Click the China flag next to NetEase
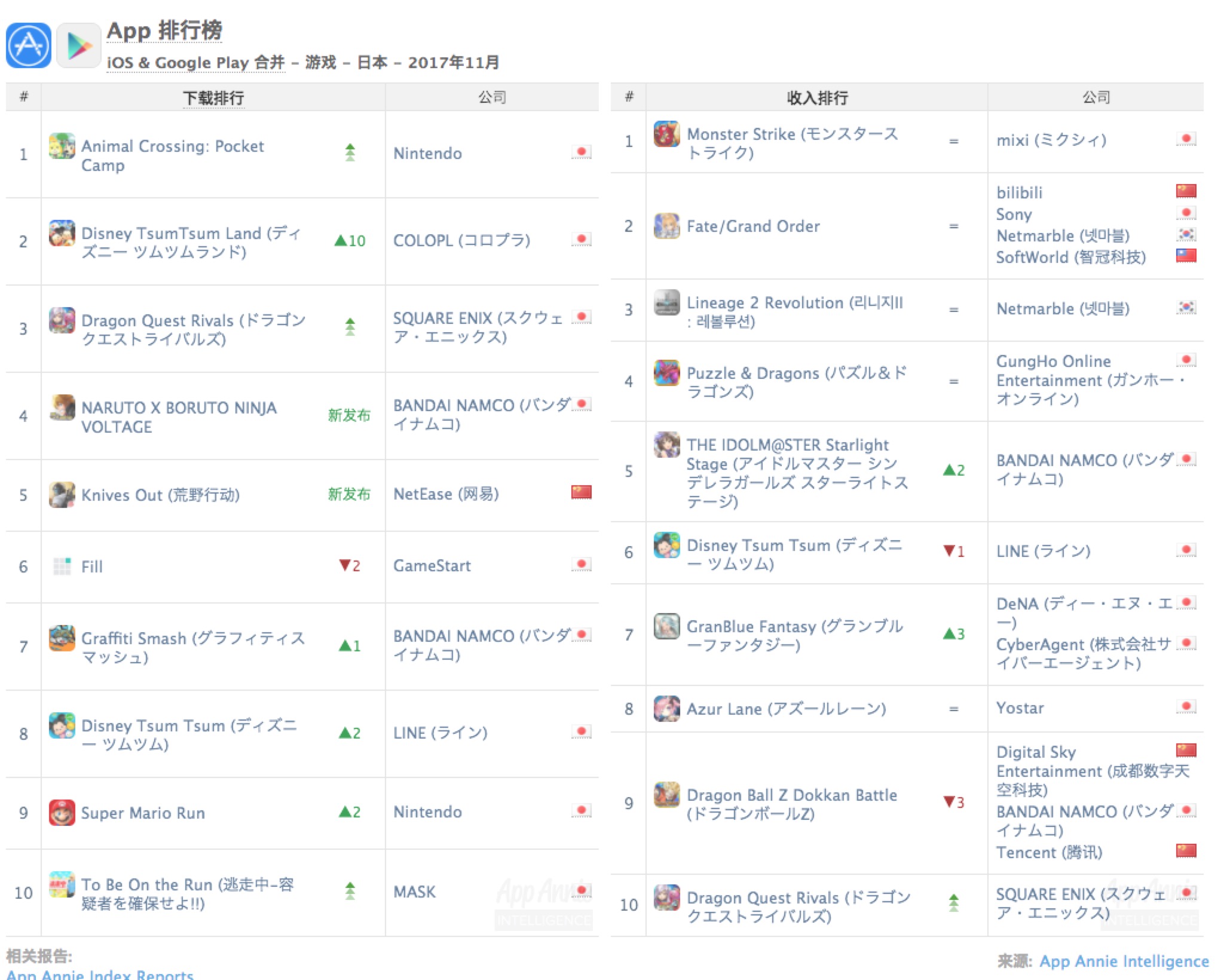 click(x=582, y=492)
